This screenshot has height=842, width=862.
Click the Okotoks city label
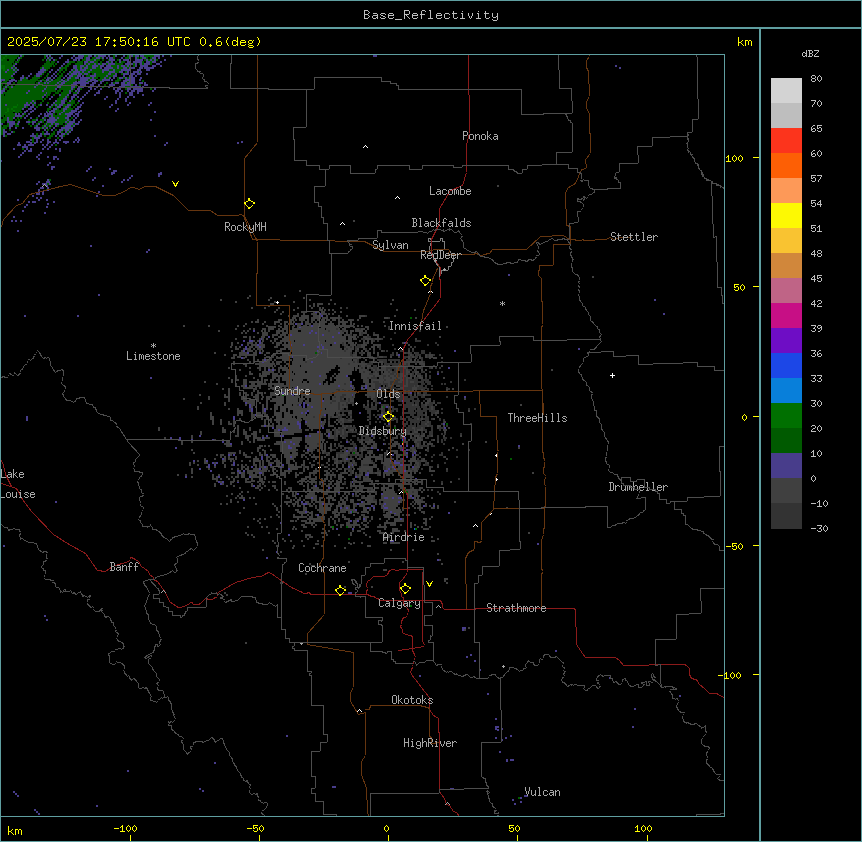point(412,700)
